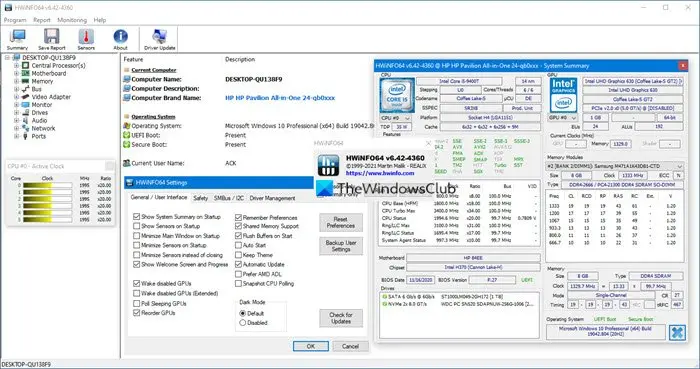Click the Check for Updates button

pos(341,318)
